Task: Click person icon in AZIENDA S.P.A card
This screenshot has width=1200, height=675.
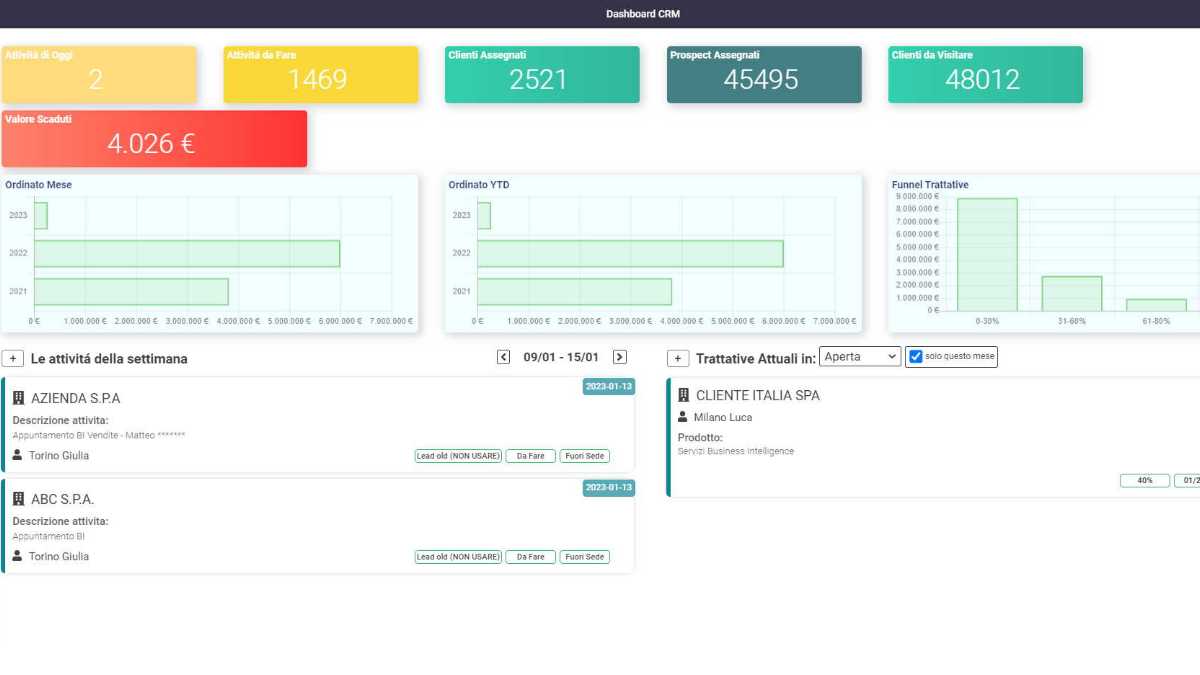Action: (17, 455)
